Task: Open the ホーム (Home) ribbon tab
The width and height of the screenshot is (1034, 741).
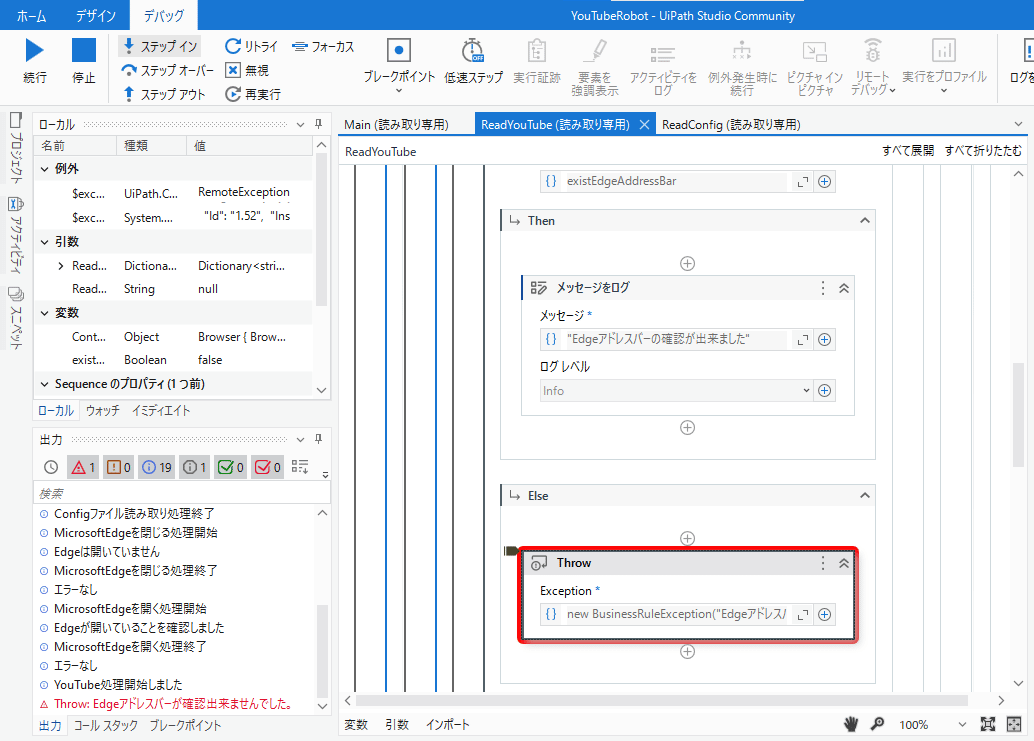Action: (x=32, y=16)
